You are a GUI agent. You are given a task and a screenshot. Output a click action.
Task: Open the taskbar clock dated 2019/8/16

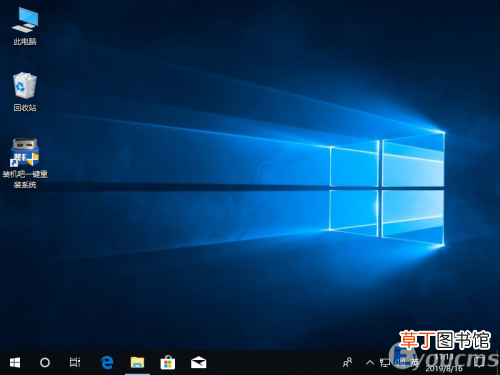click(x=444, y=363)
